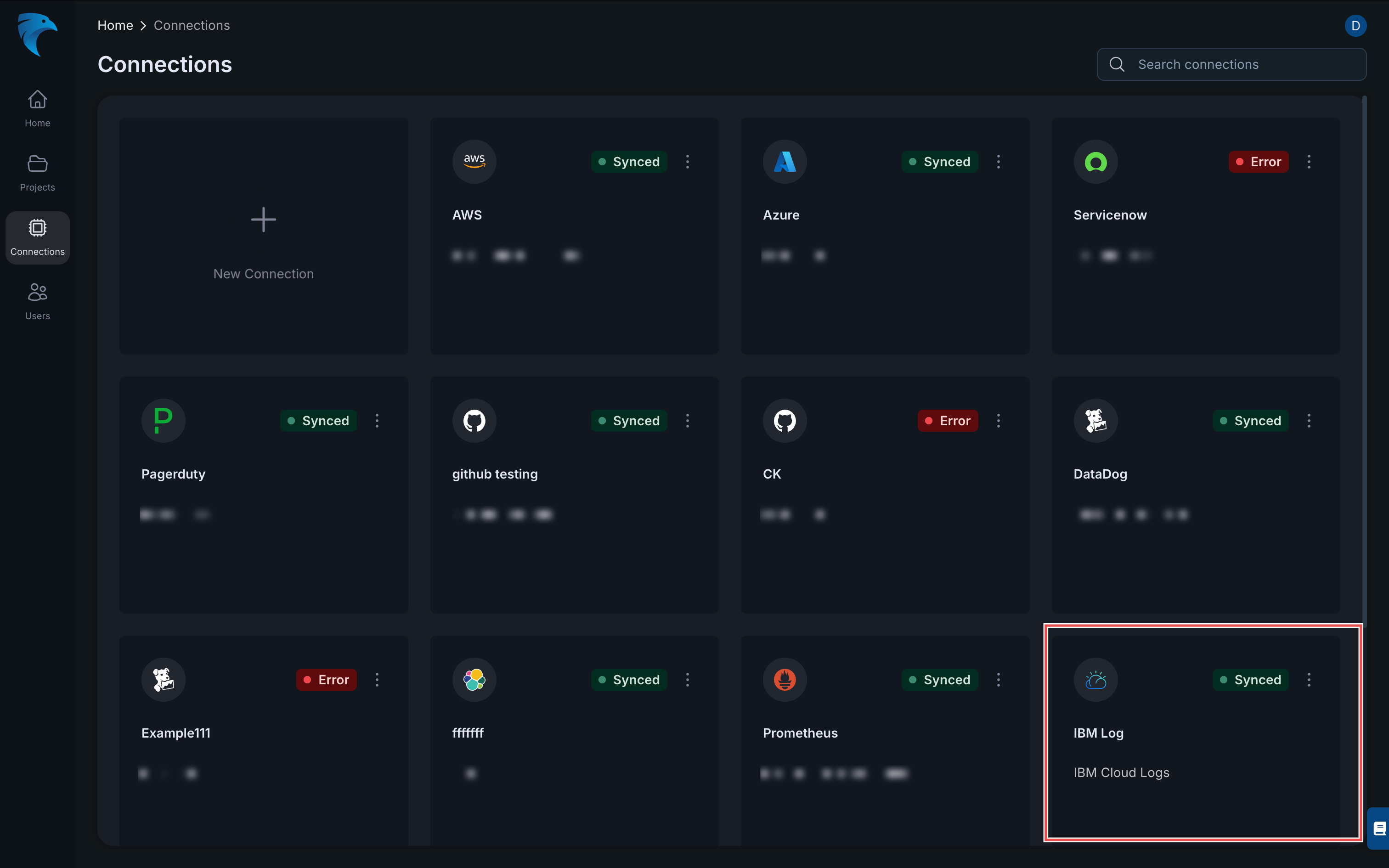This screenshot has width=1389, height=868.
Task: Select the Prometheus flame icon
Action: (x=784, y=680)
